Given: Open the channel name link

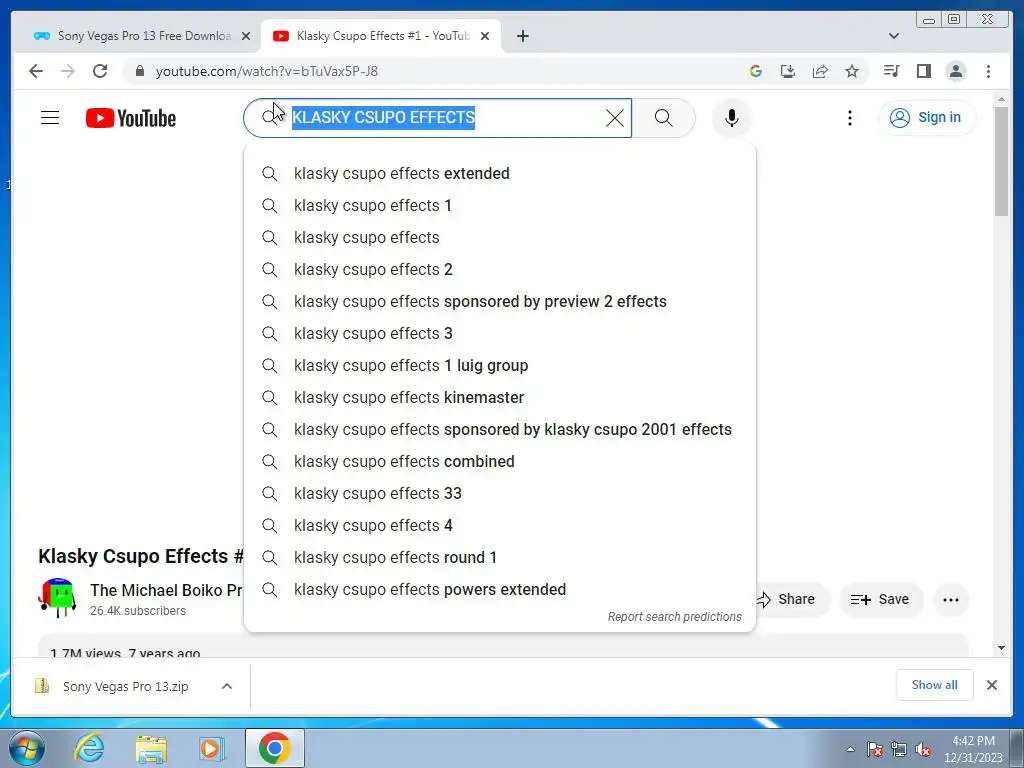Looking at the screenshot, I should (167, 590).
